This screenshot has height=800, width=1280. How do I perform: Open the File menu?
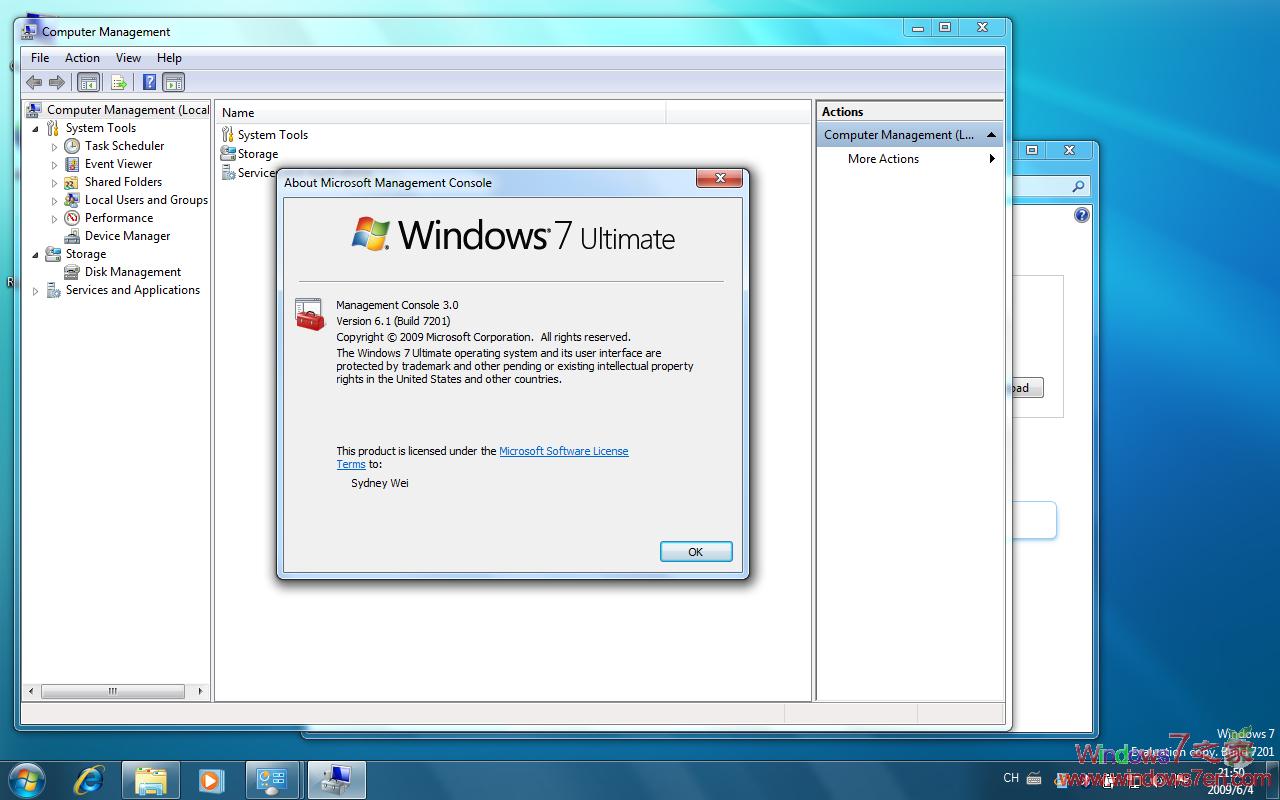40,58
